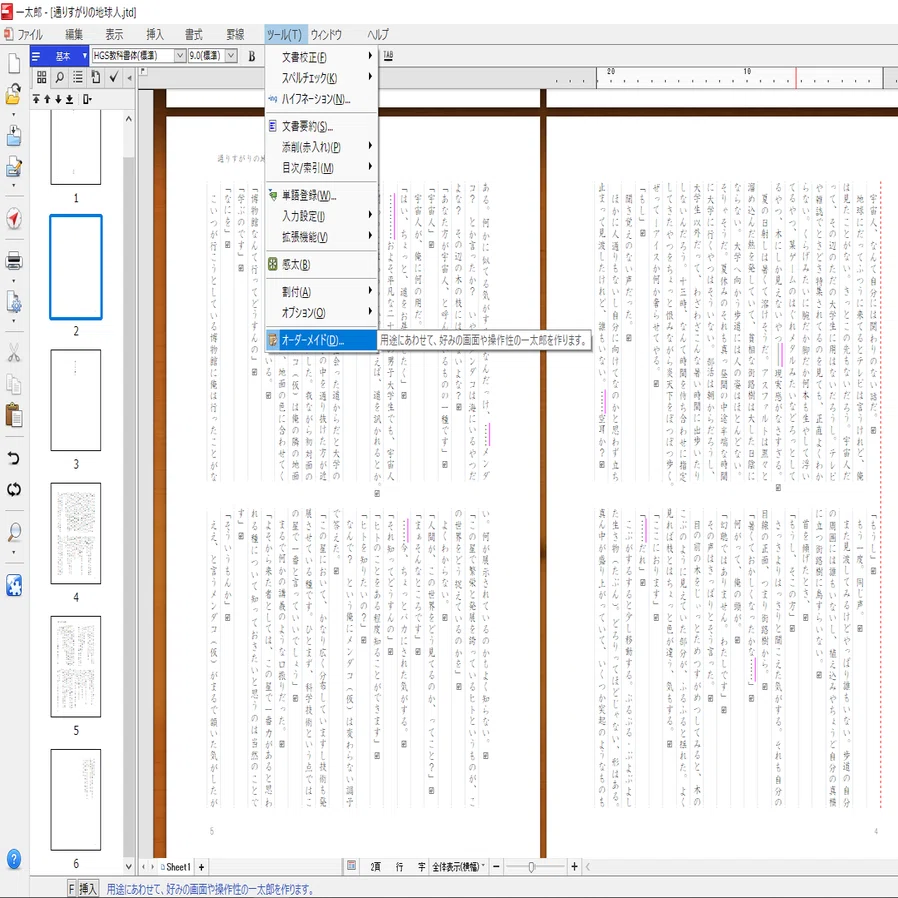
Task: Expand the 入力設定(I) submenu
Action: 321,216
